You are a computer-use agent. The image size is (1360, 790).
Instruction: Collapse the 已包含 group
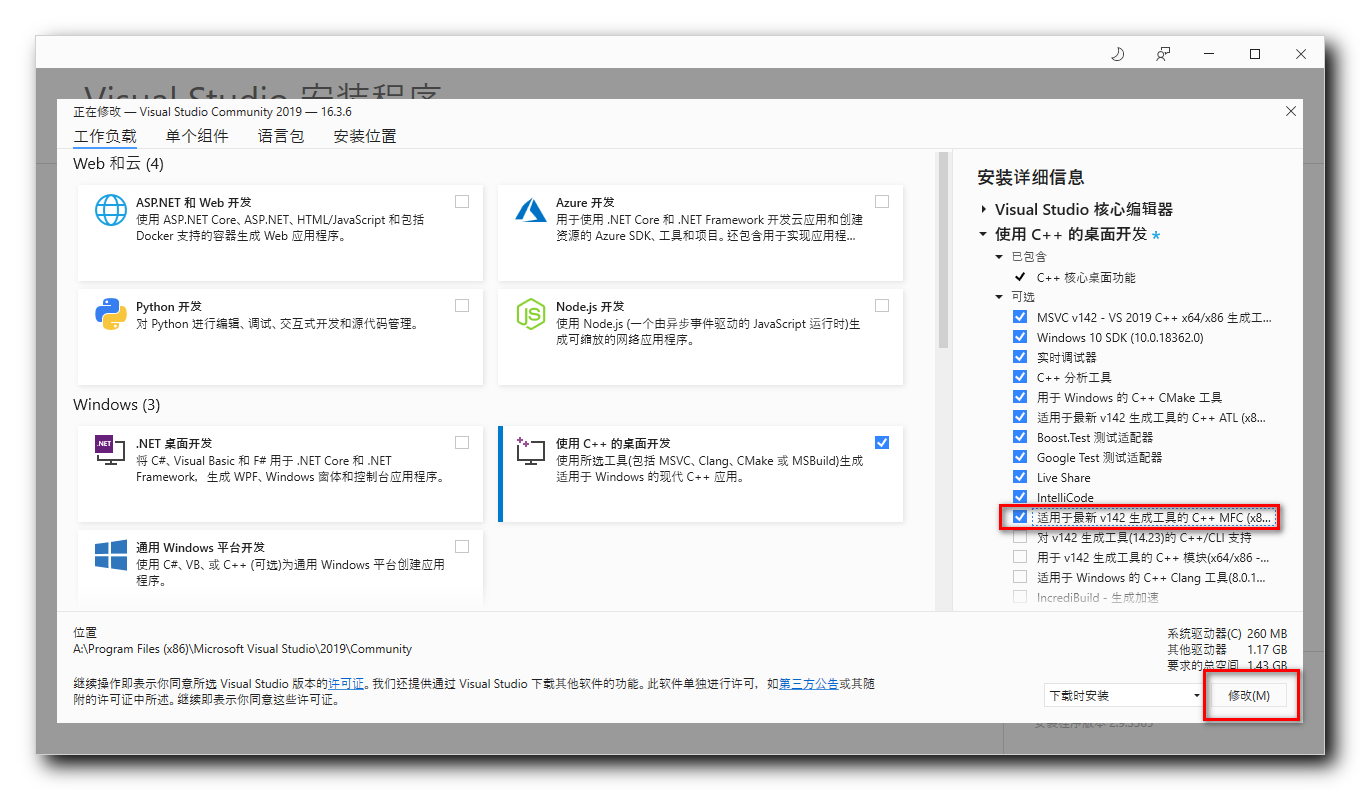(999, 257)
